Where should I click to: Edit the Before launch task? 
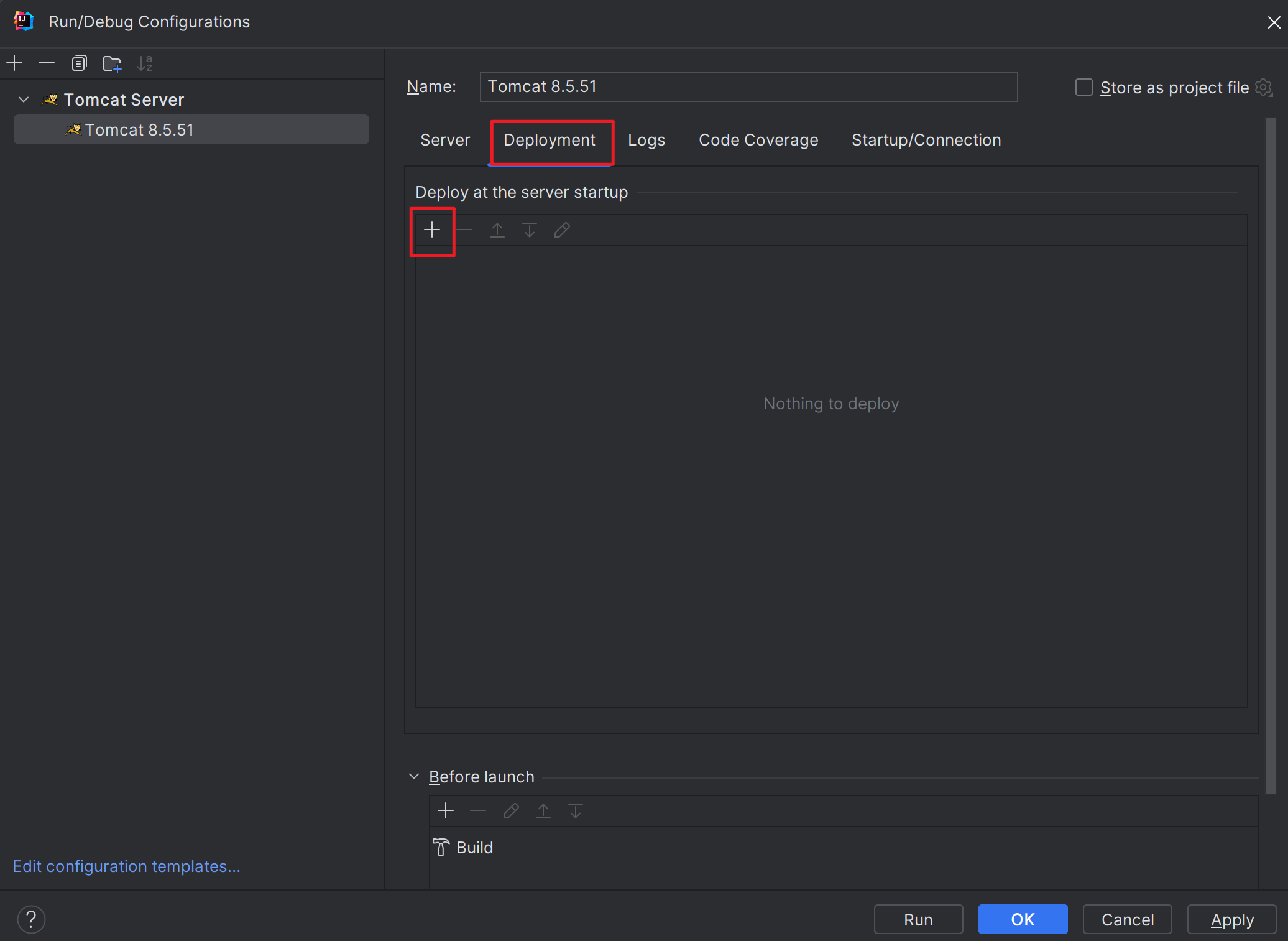[x=511, y=810]
